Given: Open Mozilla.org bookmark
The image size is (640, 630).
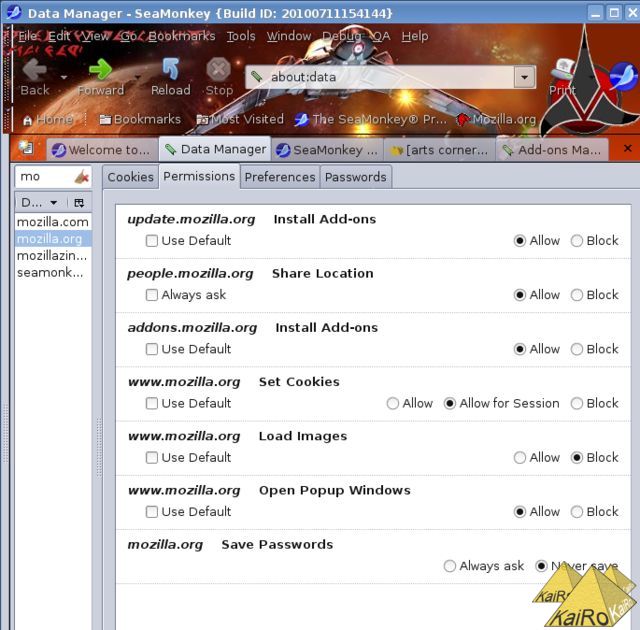Looking at the screenshot, I should tap(496, 120).
